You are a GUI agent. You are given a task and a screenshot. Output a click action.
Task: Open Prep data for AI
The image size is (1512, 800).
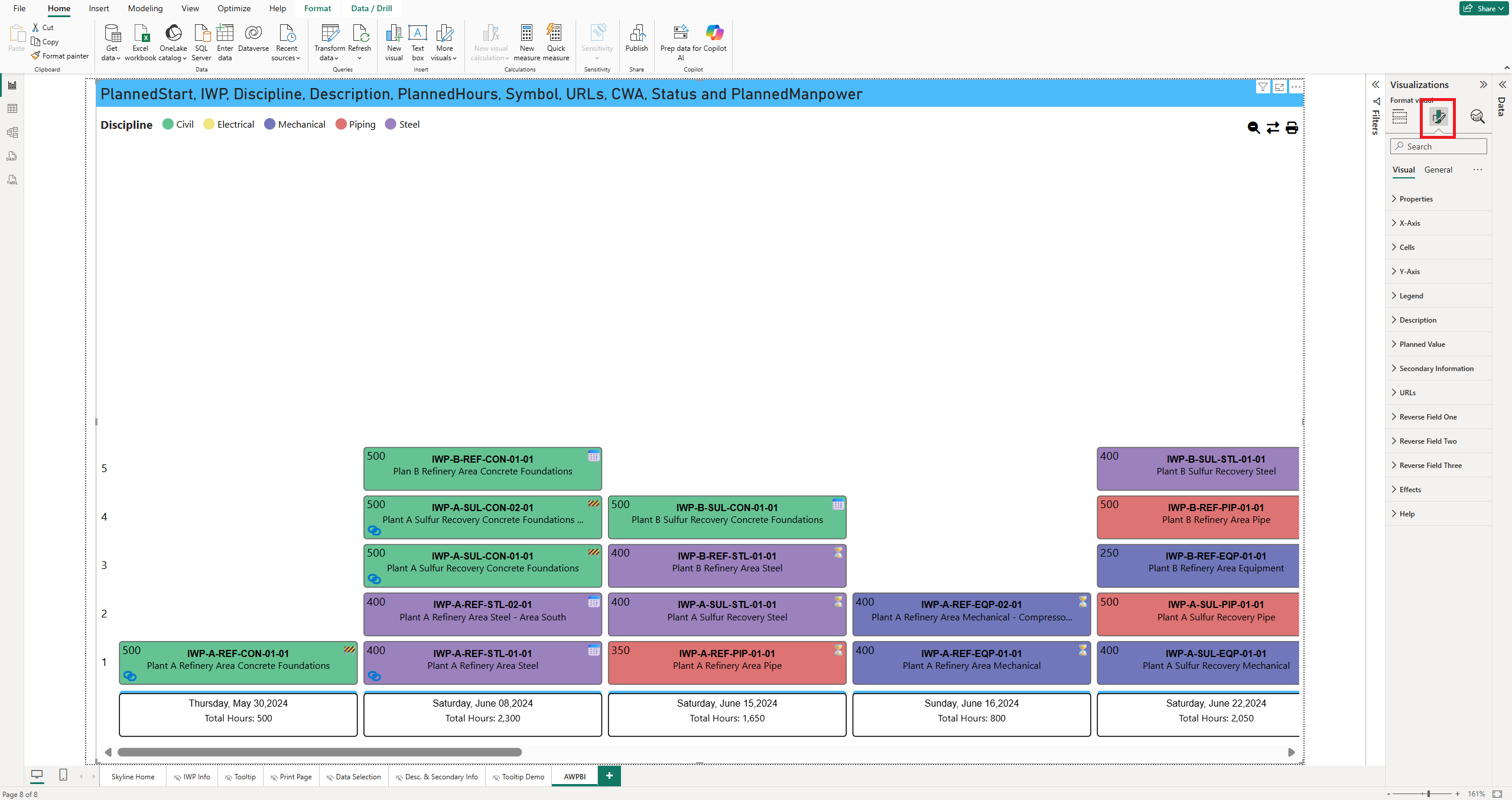click(x=681, y=43)
